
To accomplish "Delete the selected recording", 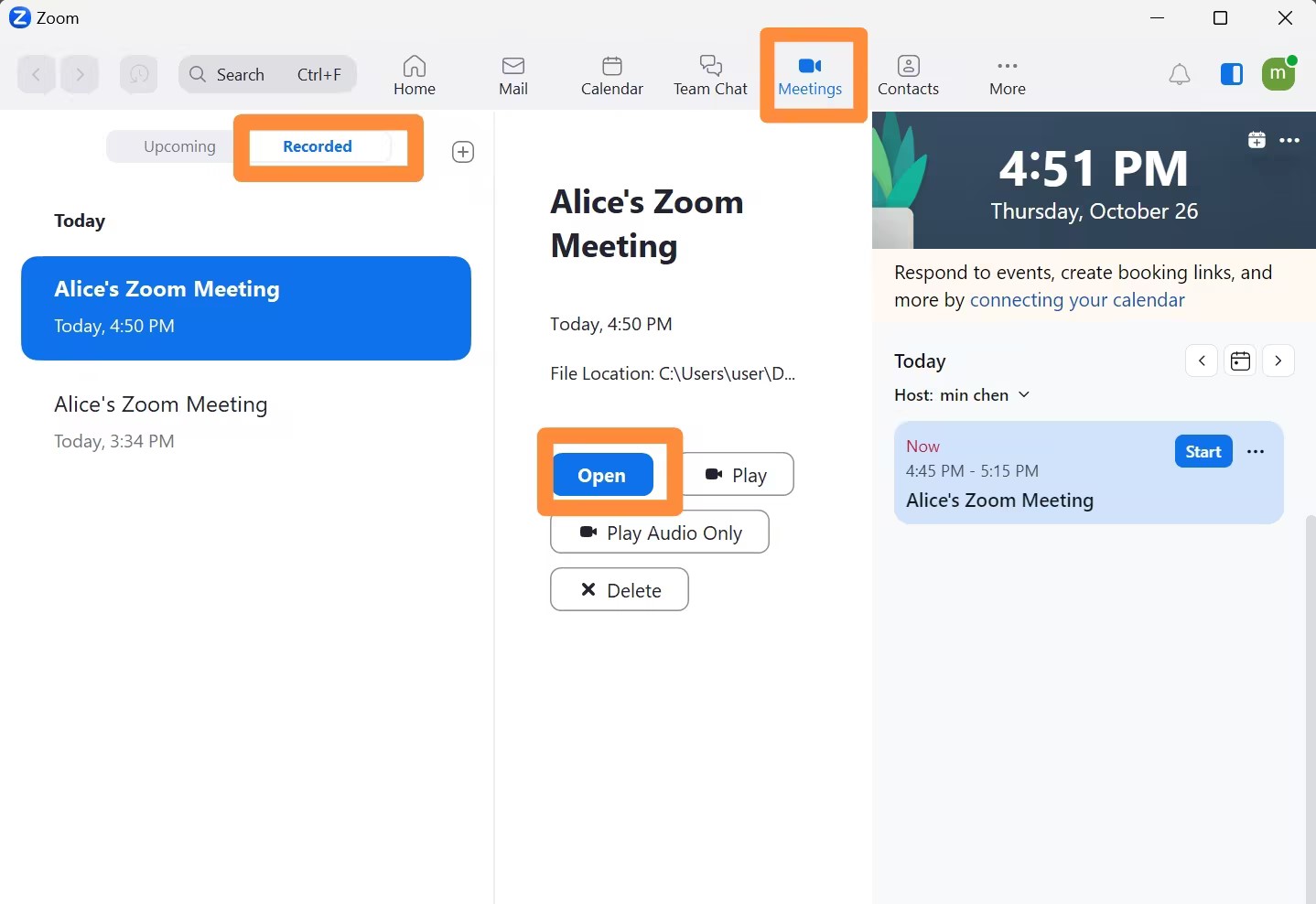I will point(620,590).
